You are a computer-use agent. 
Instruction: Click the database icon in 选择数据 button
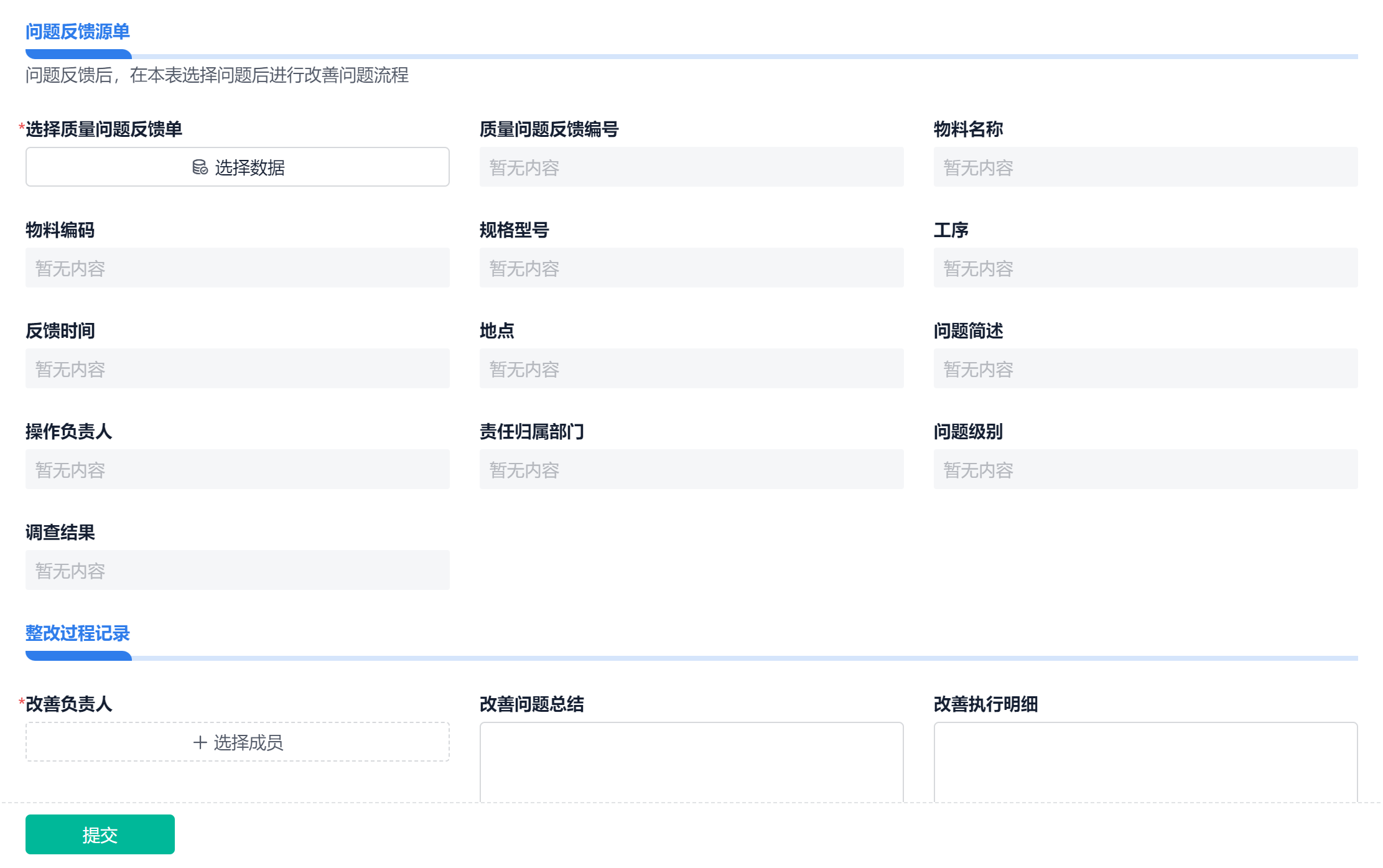pyautogui.click(x=200, y=167)
